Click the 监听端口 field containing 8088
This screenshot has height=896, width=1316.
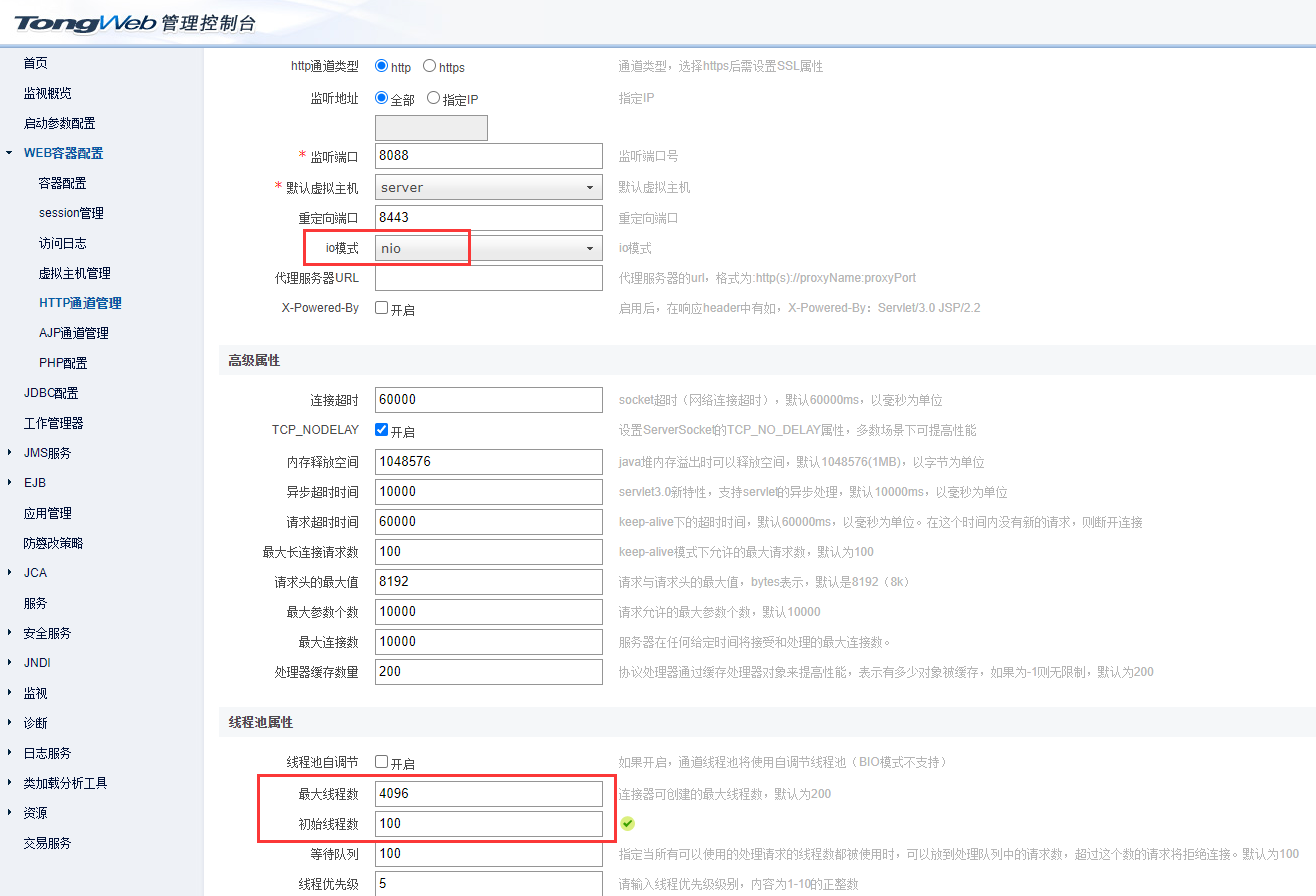click(489, 156)
